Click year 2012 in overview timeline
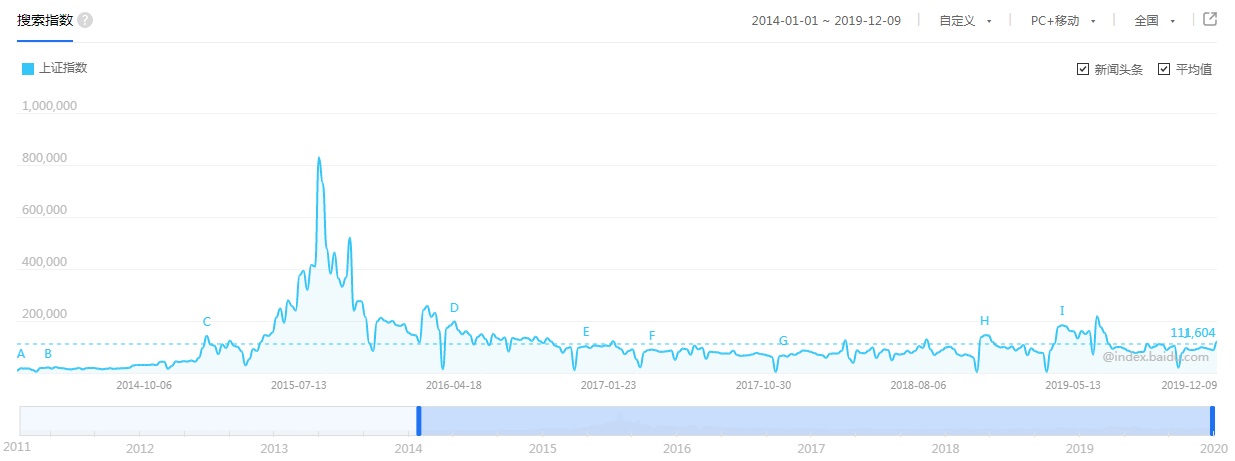This screenshot has height=461, width=1235. [140, 448]
